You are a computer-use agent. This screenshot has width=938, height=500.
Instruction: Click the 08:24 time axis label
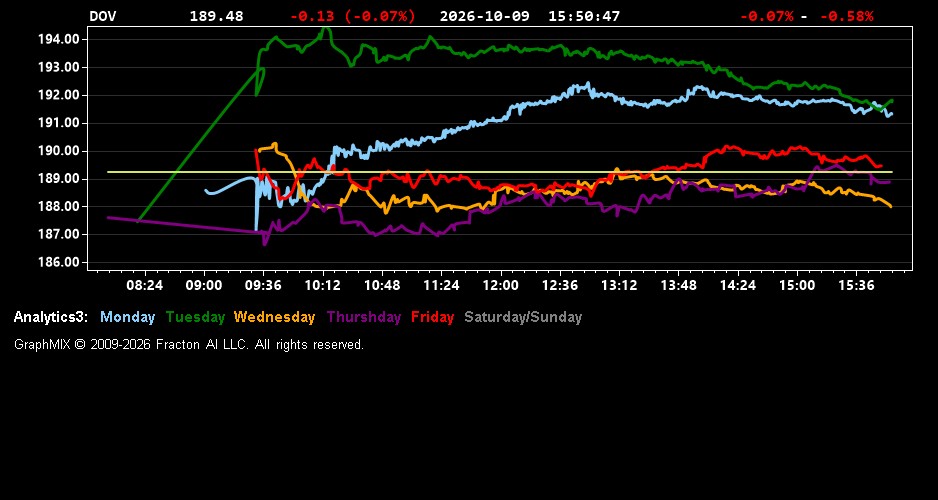(x=145, y=285)
